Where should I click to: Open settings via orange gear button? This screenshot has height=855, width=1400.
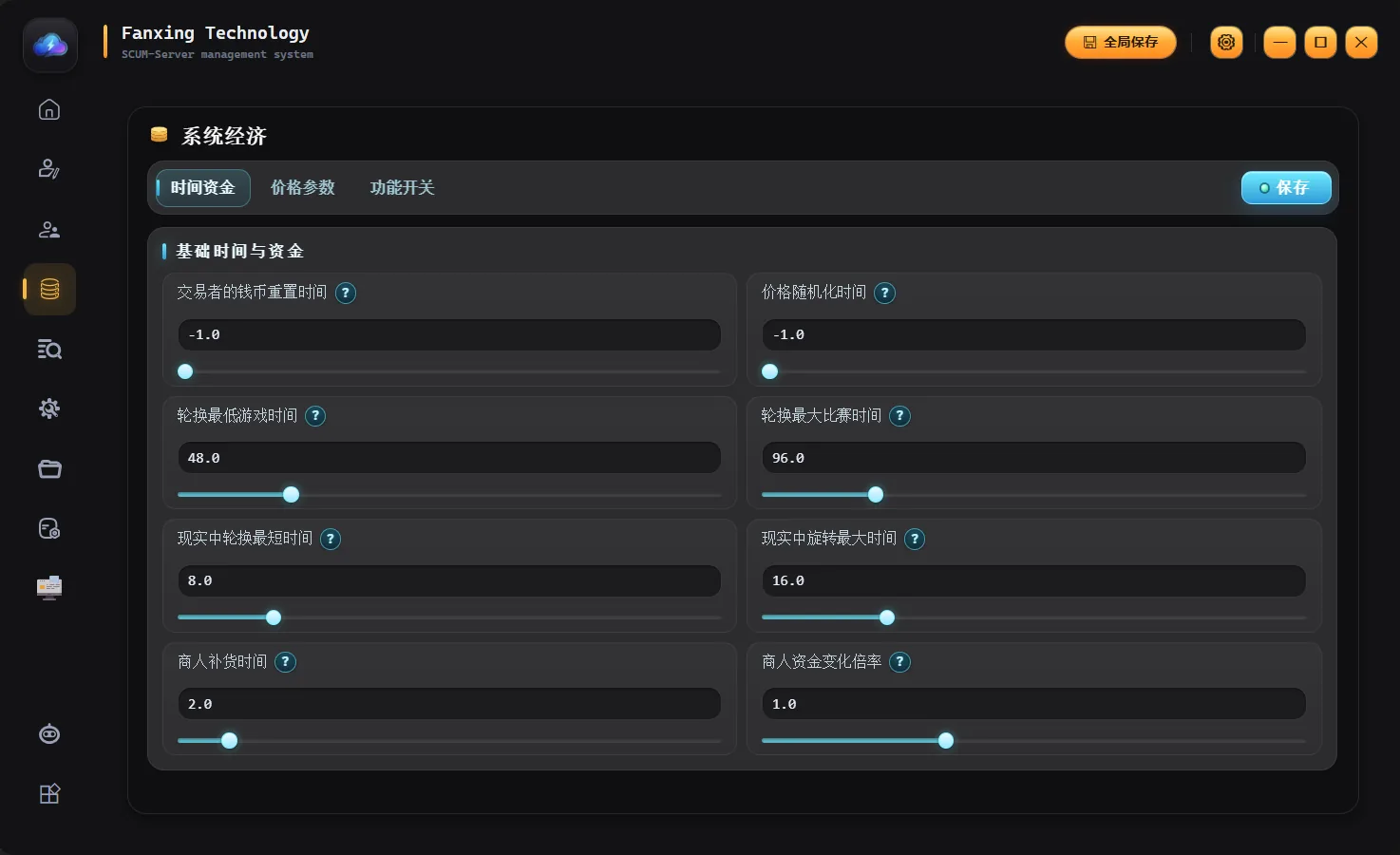tap(1226, 42)
